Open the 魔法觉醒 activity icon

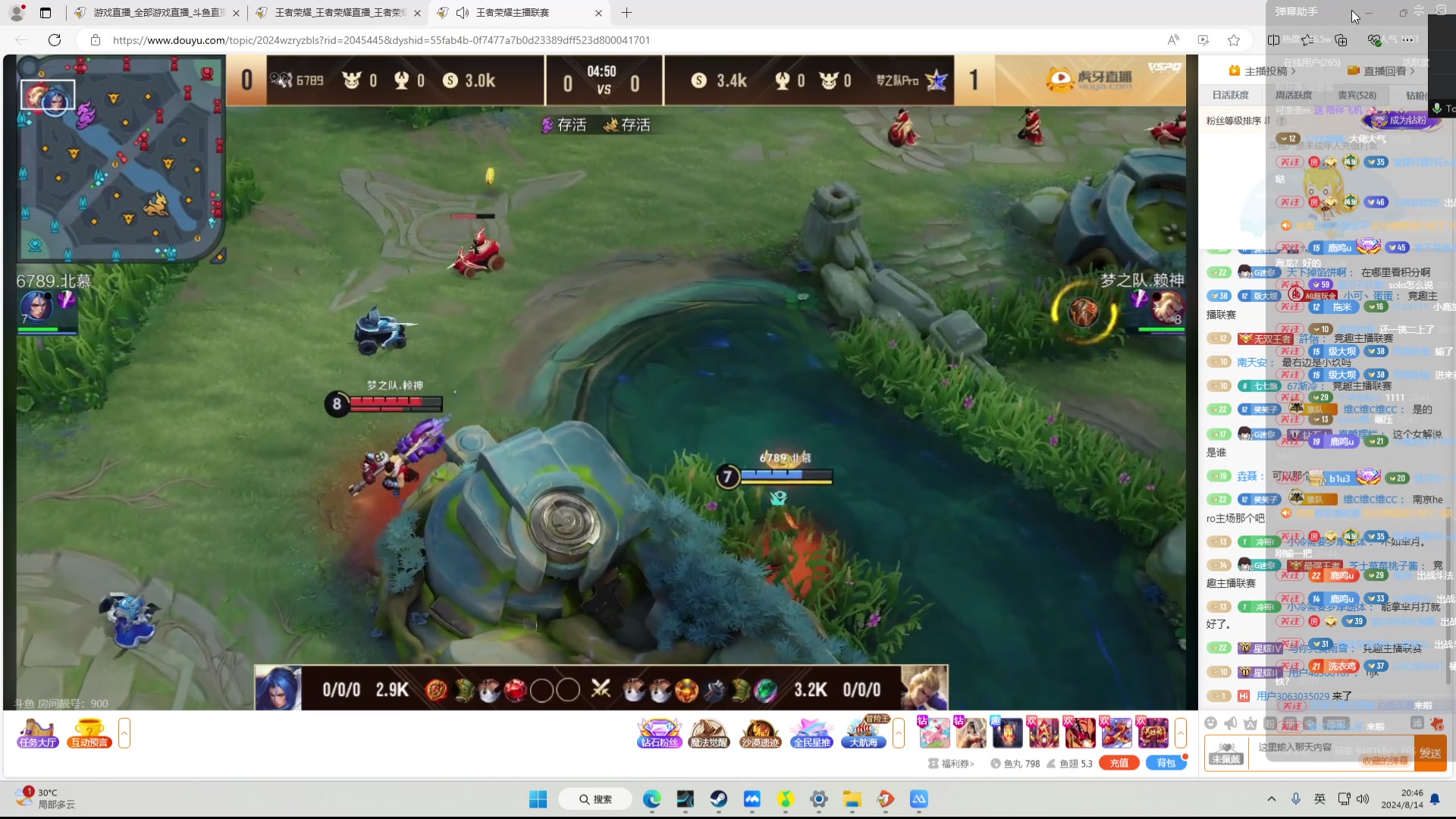point(709,733)
